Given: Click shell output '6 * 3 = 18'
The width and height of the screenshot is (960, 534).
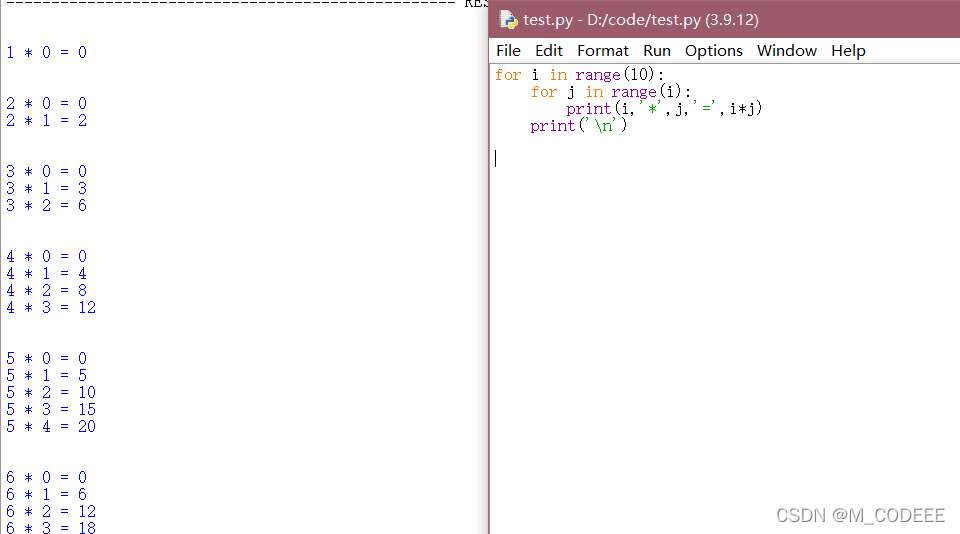Looking at the screenshot, I should click(x=51, y=527).
